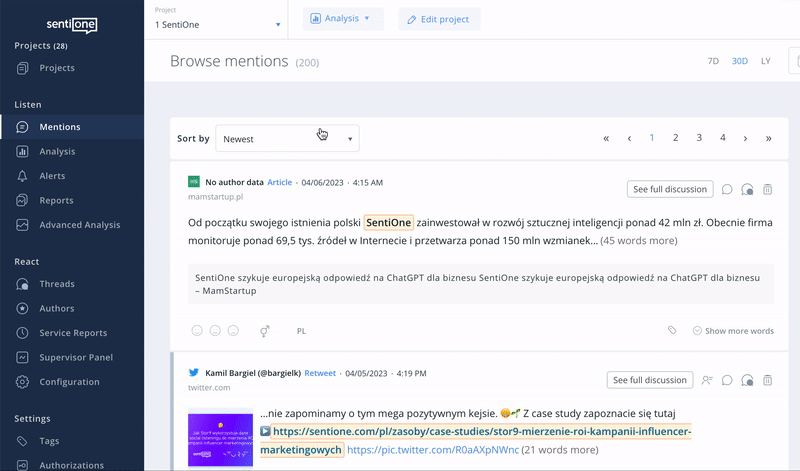800x471 pixels.
Task: Click the SentiOne logo
Action: point(72,25)
